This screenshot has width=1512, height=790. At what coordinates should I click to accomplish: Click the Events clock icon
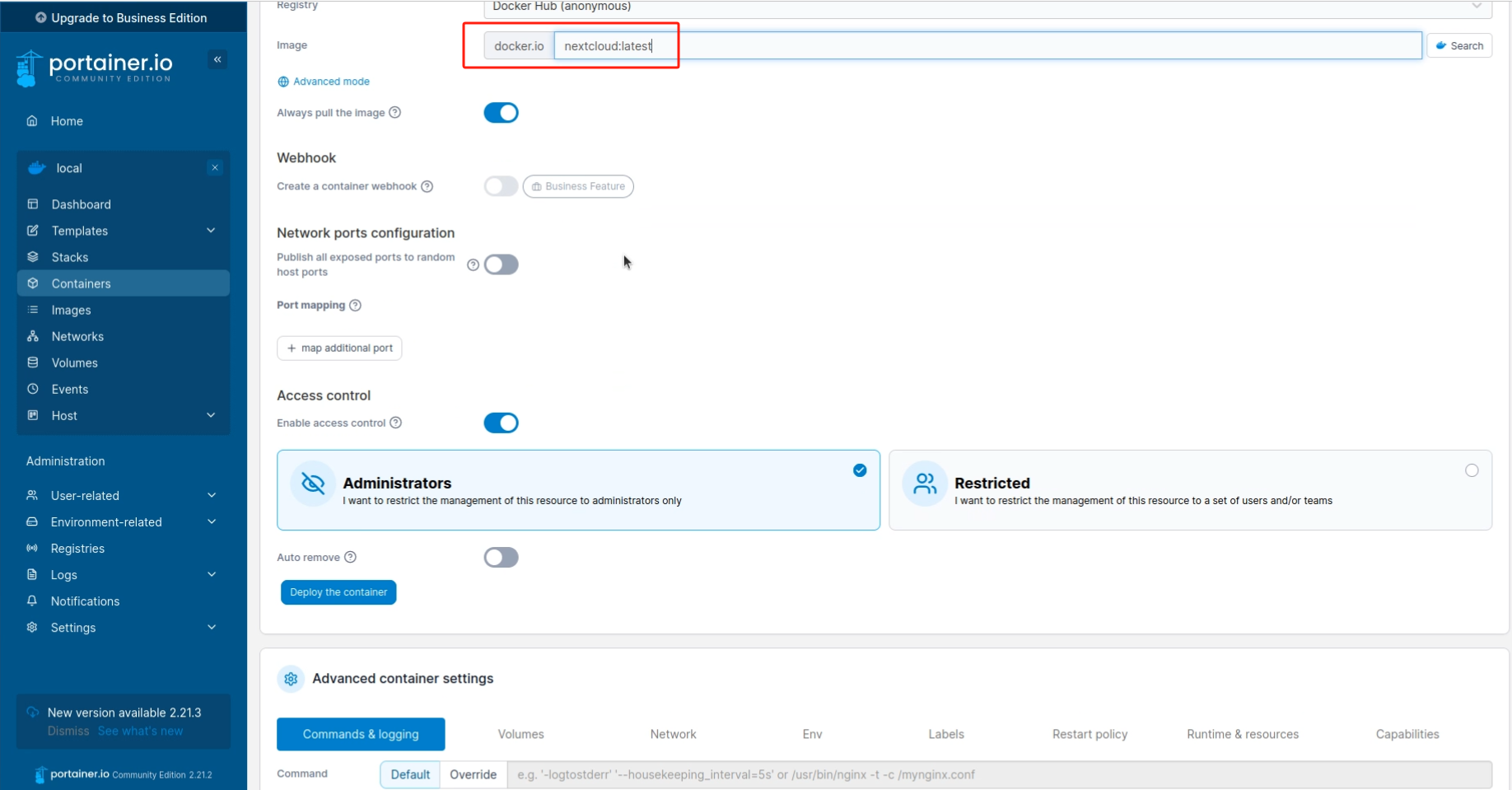coord(33,389)
